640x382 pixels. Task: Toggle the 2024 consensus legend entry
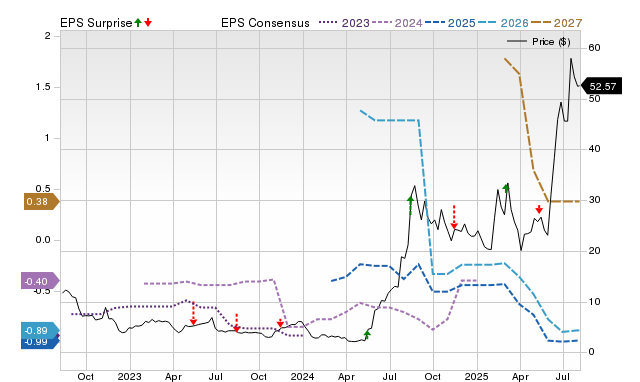[397, 23]
